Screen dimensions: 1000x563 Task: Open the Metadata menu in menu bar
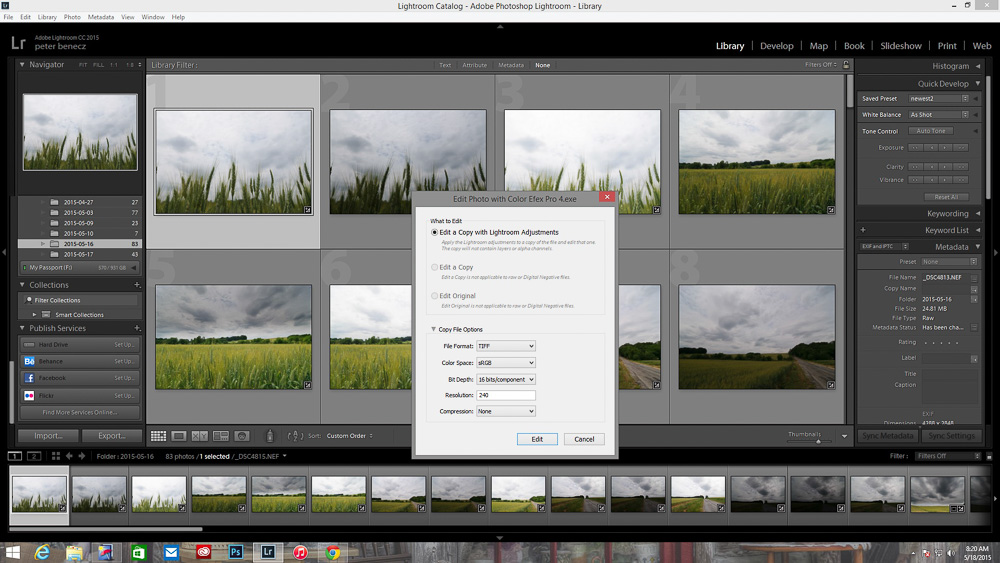100,17
